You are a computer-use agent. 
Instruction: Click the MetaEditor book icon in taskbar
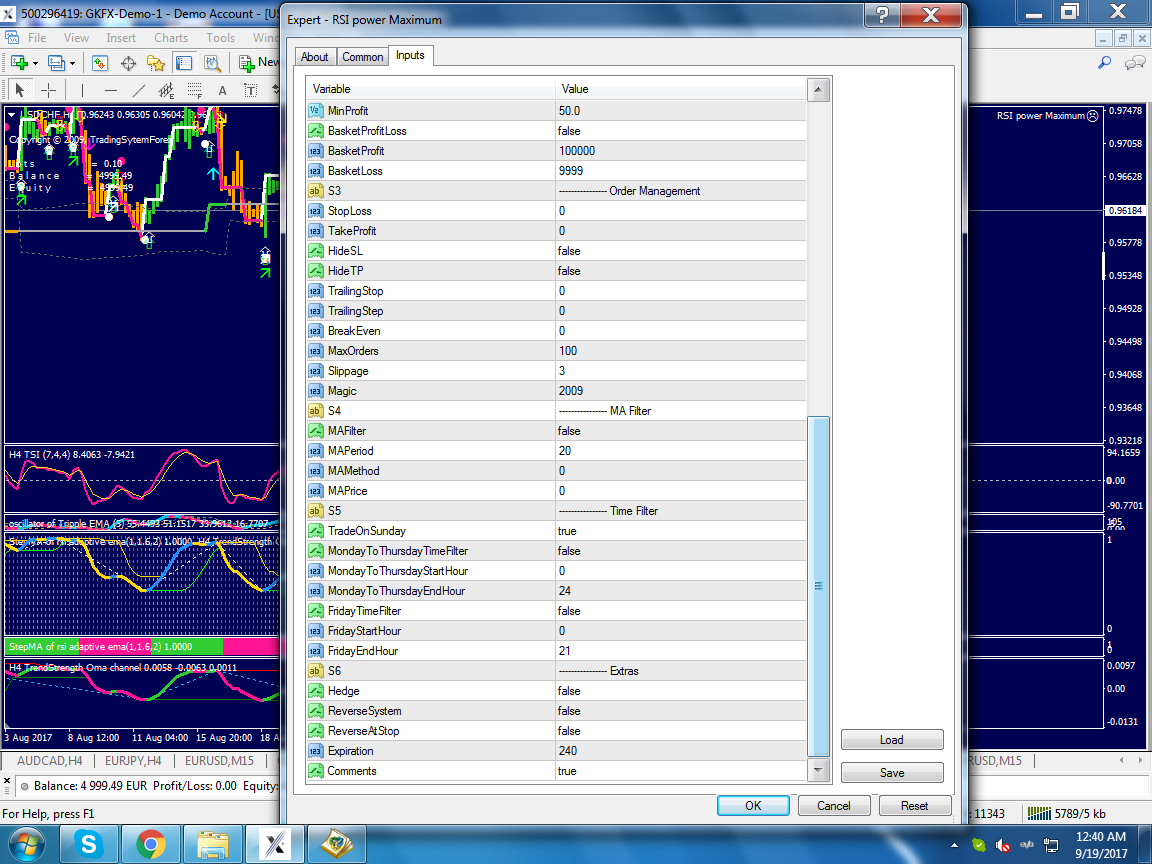[x=336, y=845]
